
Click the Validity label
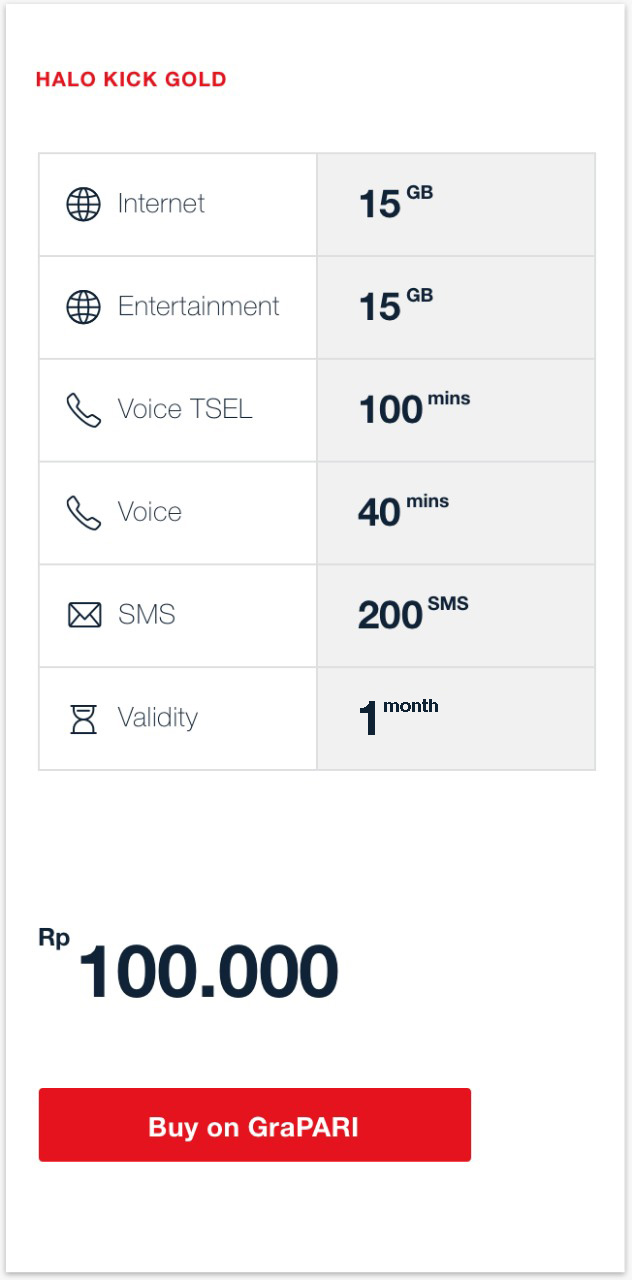158,717
